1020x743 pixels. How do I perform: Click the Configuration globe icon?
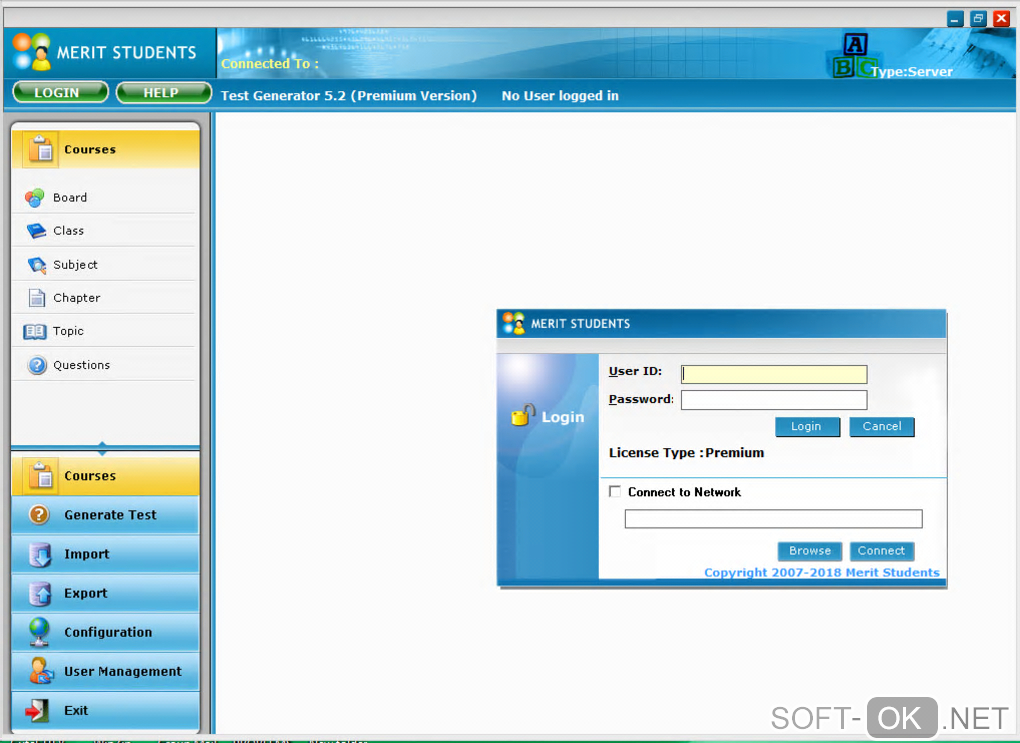pos(39,632)
